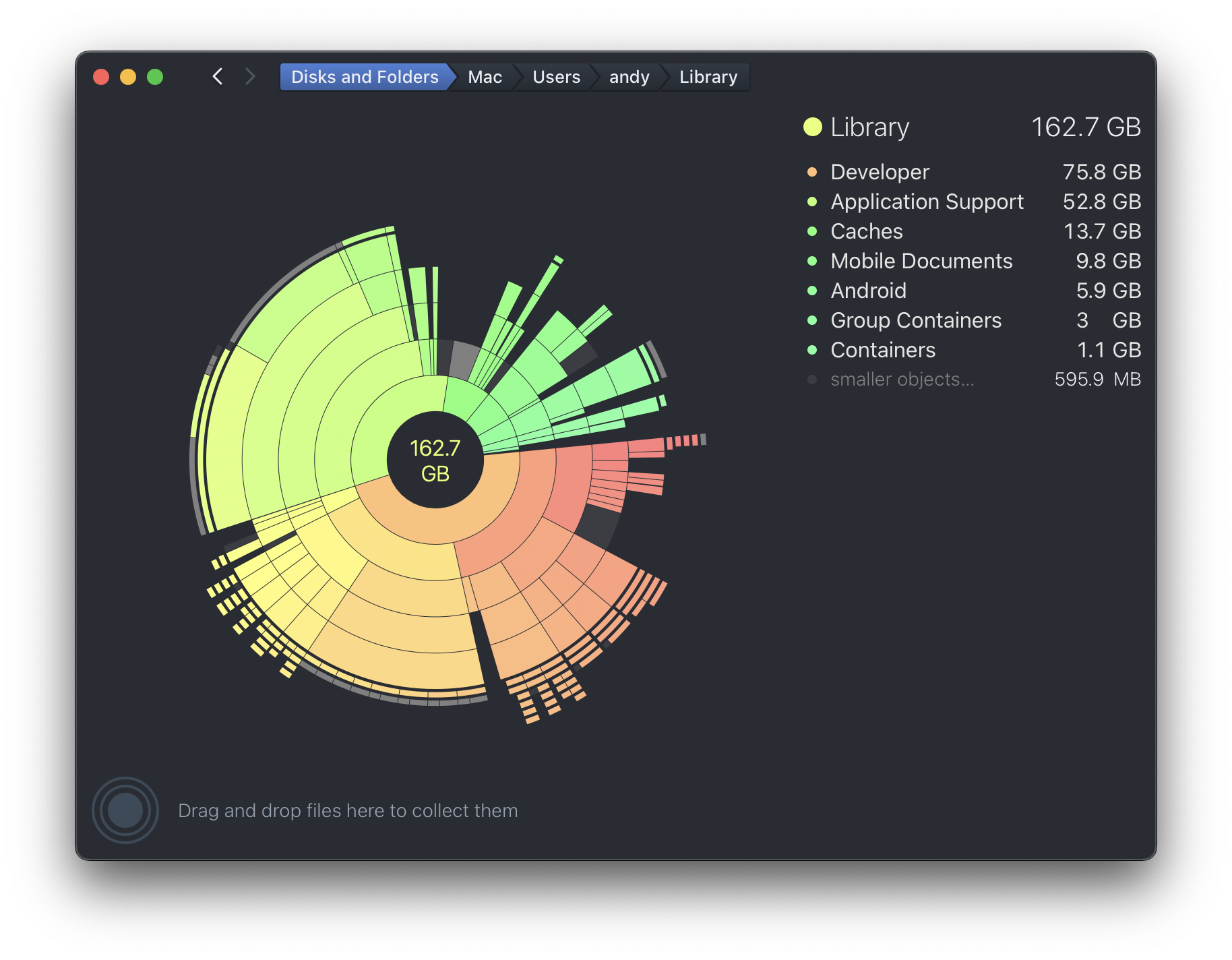This screenshot has width=1232, height=960.
Task: Click the yellow Library dot in the header
Action: (813, 127)
